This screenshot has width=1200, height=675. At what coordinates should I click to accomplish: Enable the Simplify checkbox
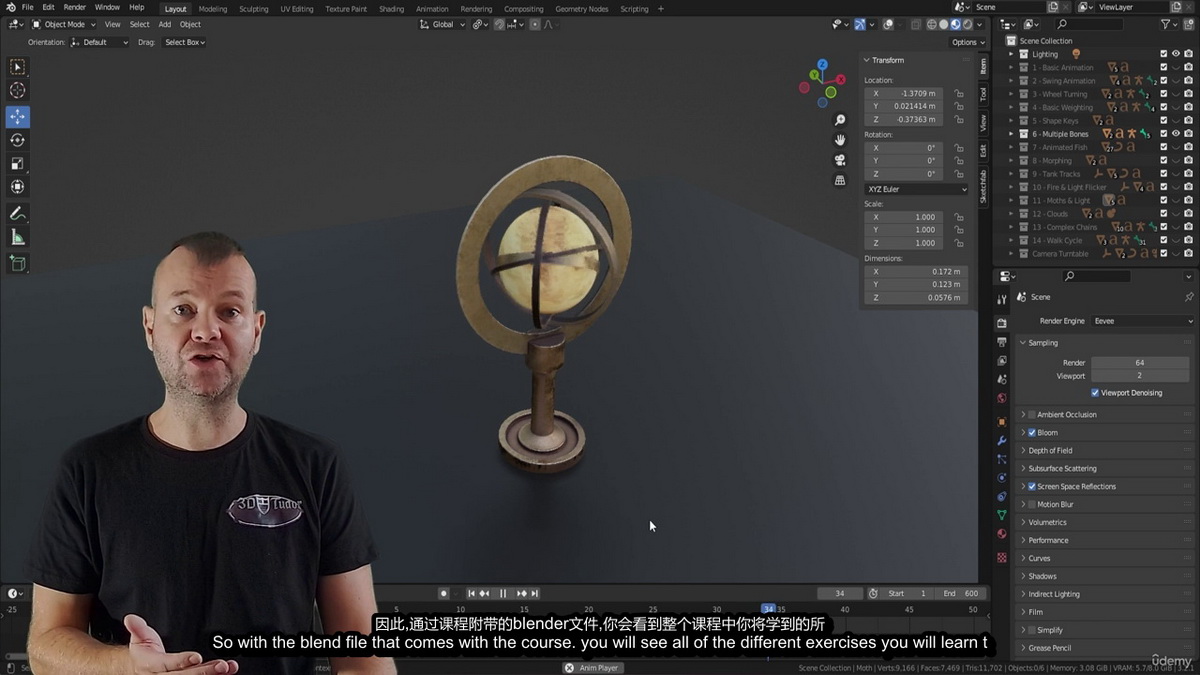pos(1032,631)
